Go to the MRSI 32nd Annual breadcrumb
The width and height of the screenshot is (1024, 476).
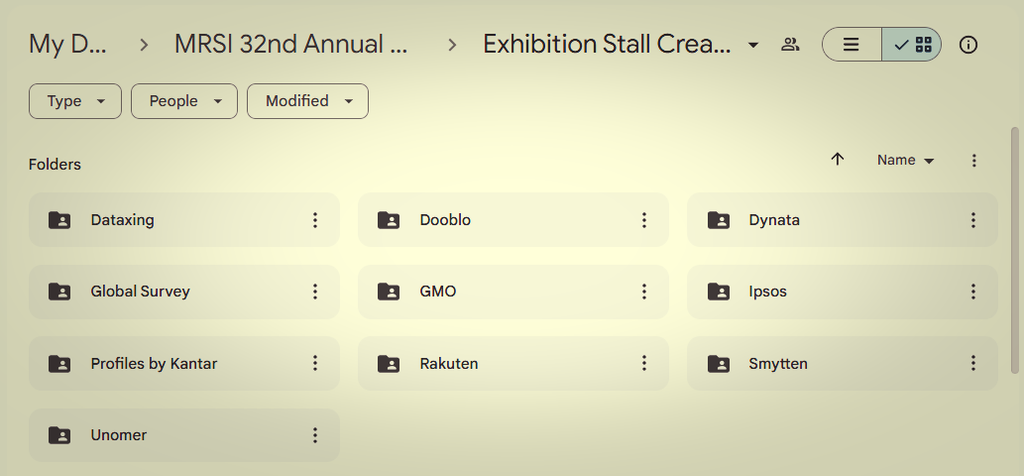(291, 44)
